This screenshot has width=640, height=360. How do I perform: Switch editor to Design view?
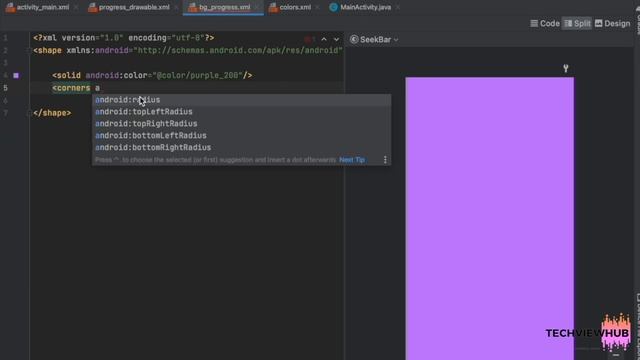(612, 24)
